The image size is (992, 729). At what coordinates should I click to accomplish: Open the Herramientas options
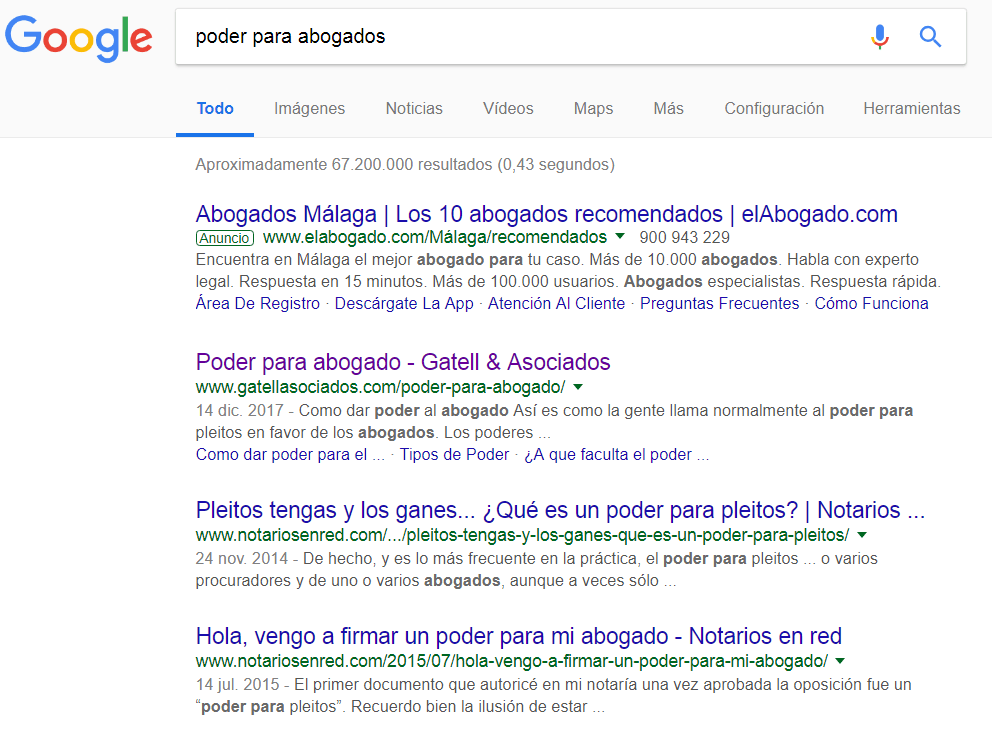coord(912,109)
